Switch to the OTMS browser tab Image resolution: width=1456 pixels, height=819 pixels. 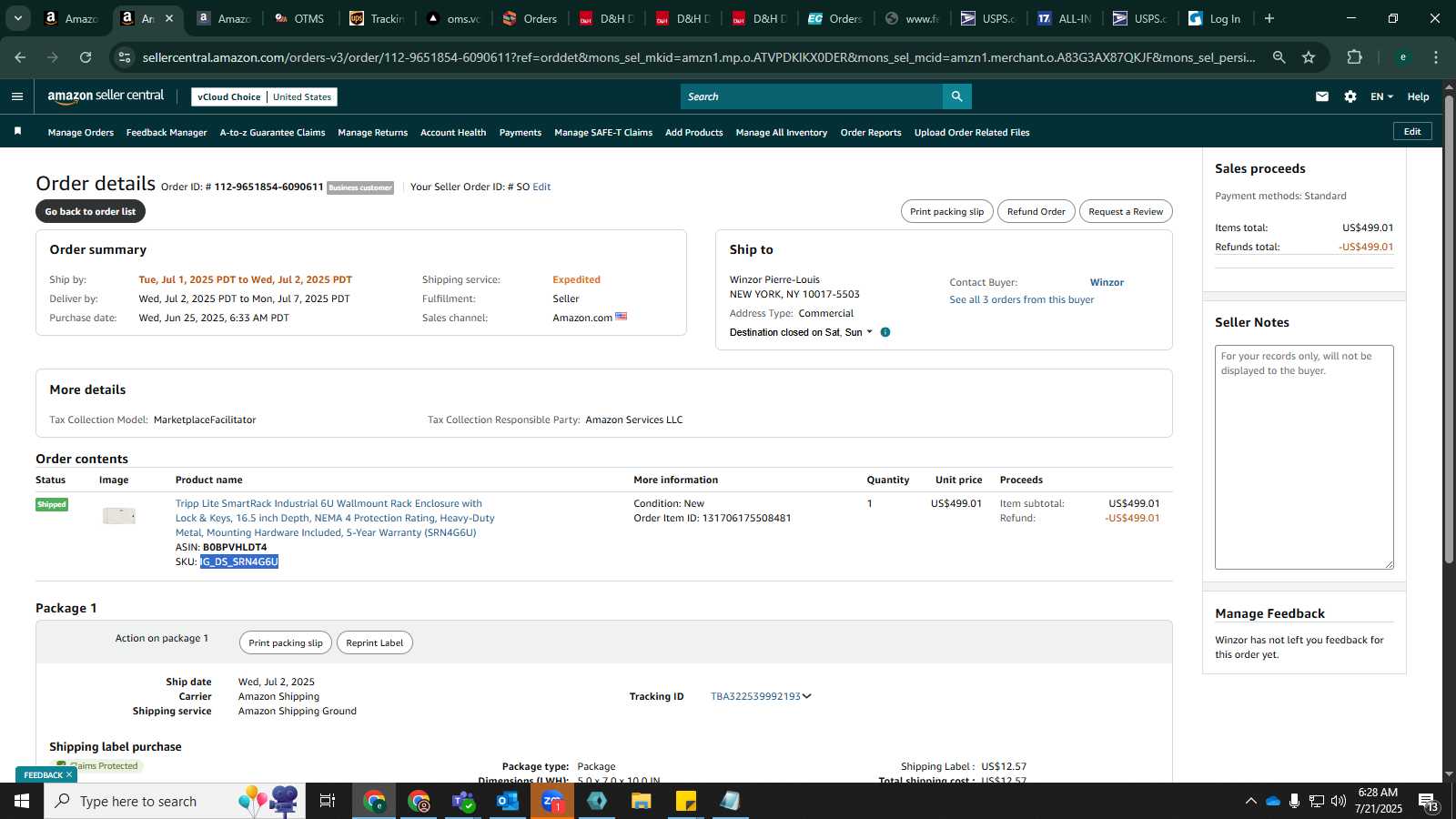[x=299, y=18]
